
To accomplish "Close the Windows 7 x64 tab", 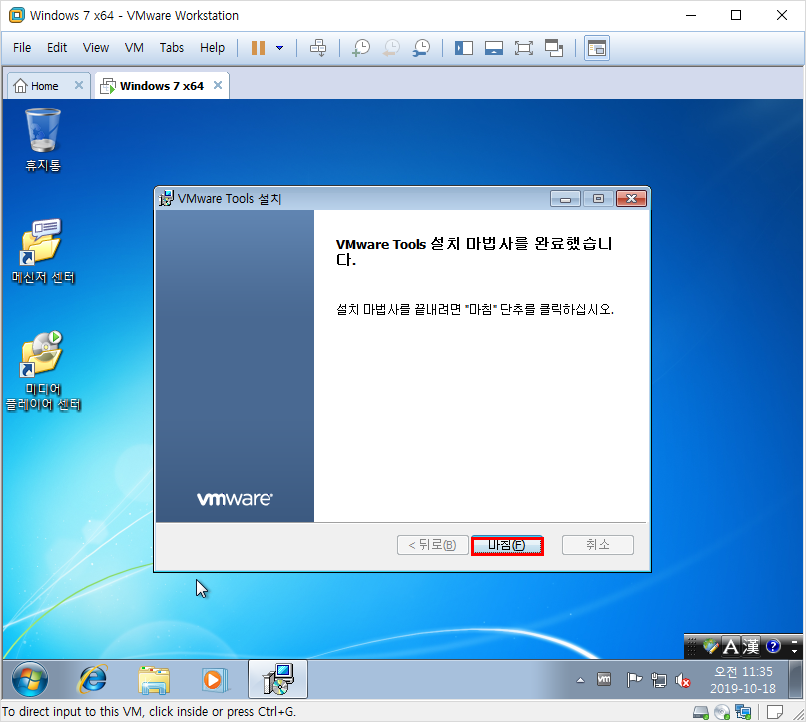I will coord(218,85).
